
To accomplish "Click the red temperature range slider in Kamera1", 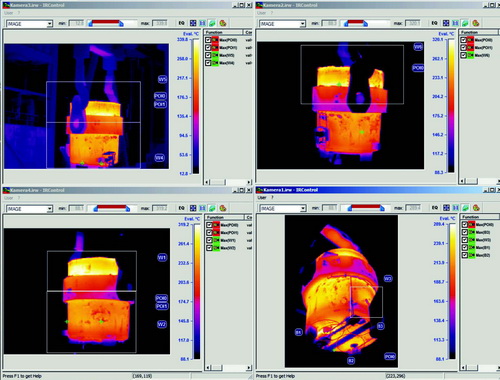I will (x=366, y=207).
